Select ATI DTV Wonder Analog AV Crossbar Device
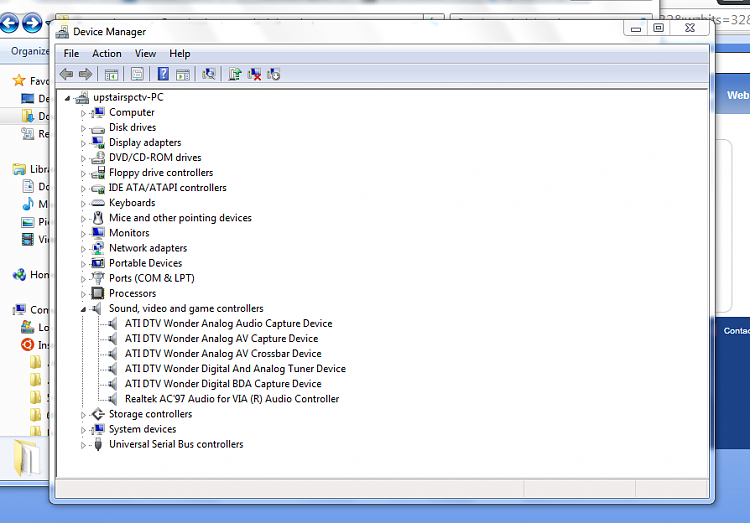Viewport: 750px width, 523px height. coord(223,354)
